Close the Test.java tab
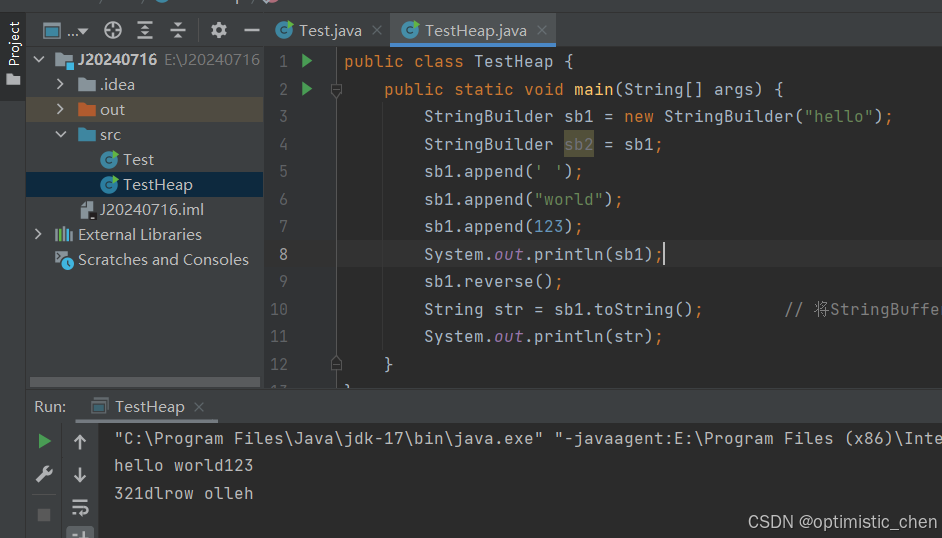The width and height of the screenshot is (942, 538). coord(377,30)
